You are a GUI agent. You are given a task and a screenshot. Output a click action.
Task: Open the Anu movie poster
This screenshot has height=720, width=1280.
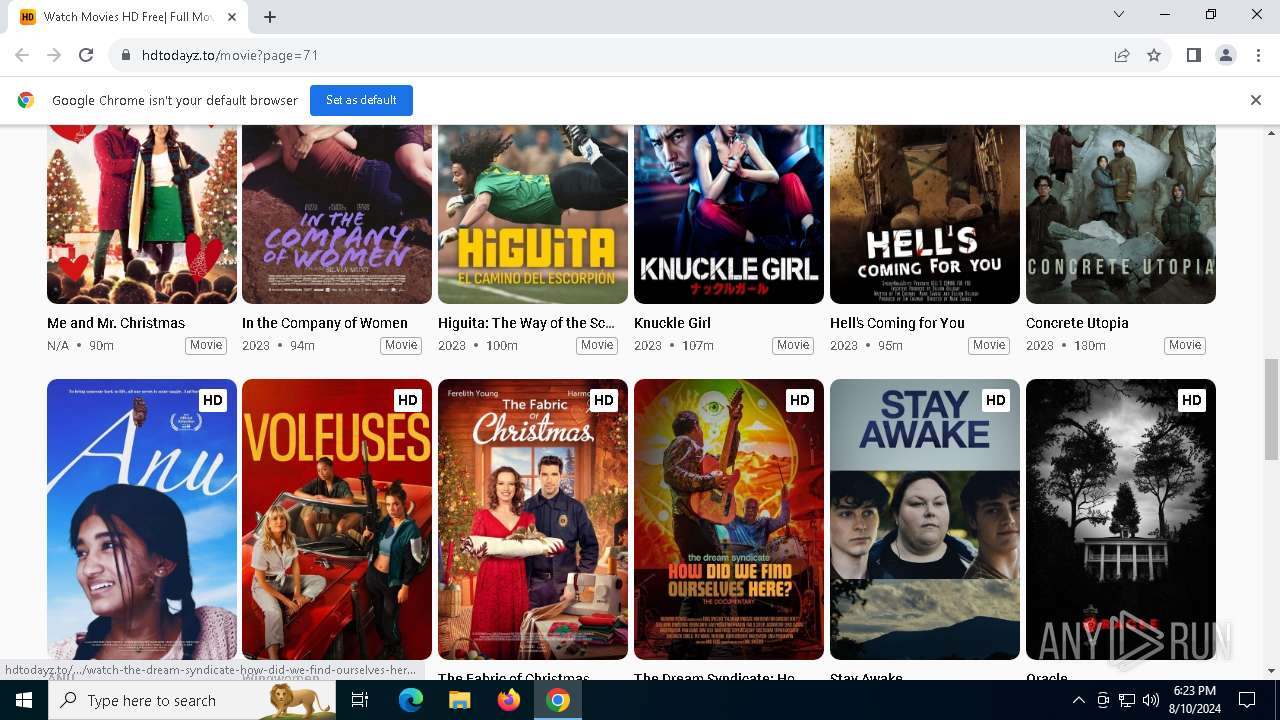(x=142, y=519)
